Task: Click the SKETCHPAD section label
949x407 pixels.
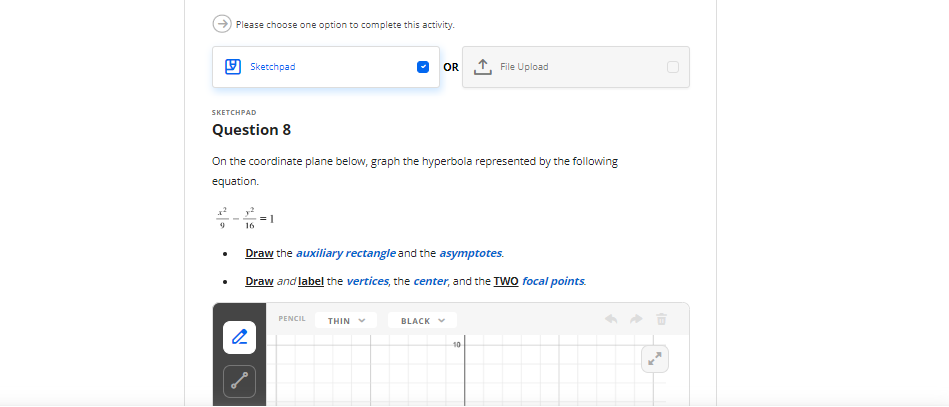Action: coord(234,113)
